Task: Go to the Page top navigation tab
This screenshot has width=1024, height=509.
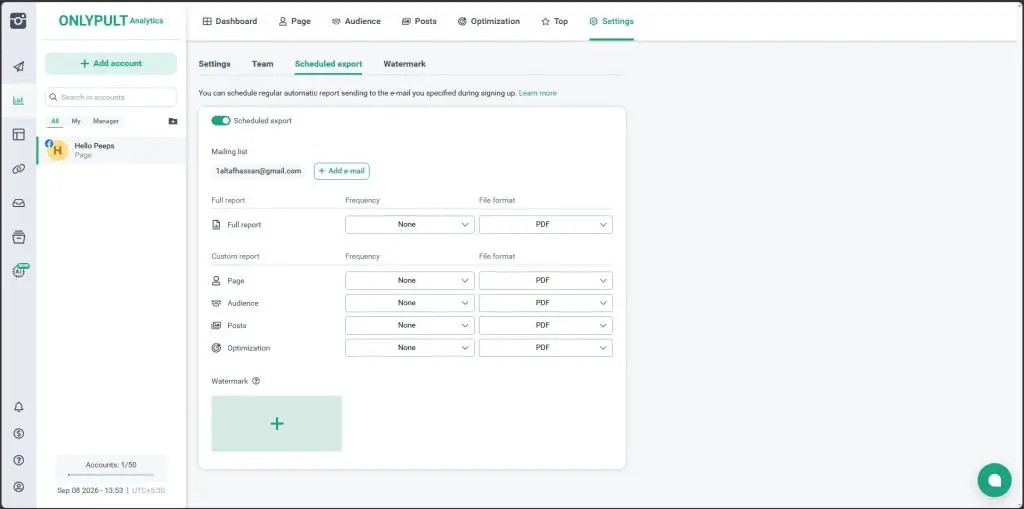Action: tap(295, 21)
